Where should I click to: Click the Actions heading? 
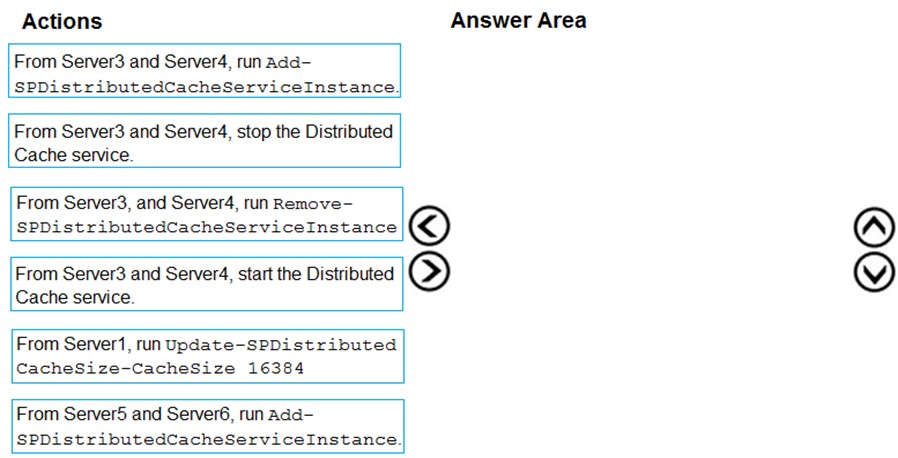click(62, 21)
